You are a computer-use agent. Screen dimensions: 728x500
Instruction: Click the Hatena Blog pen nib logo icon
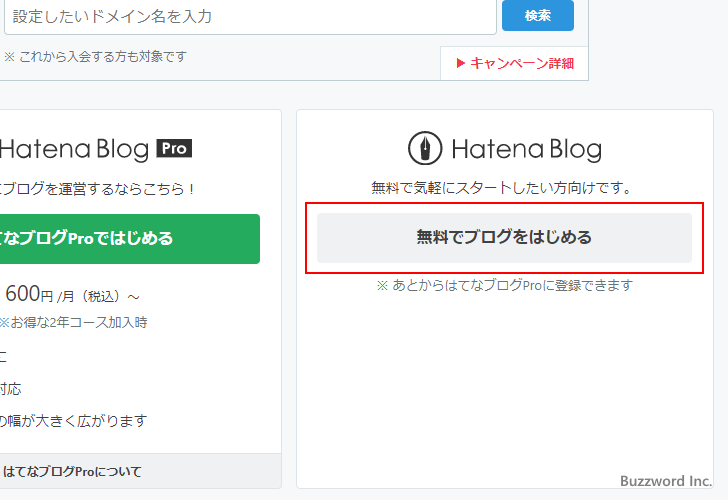[425, 148]
